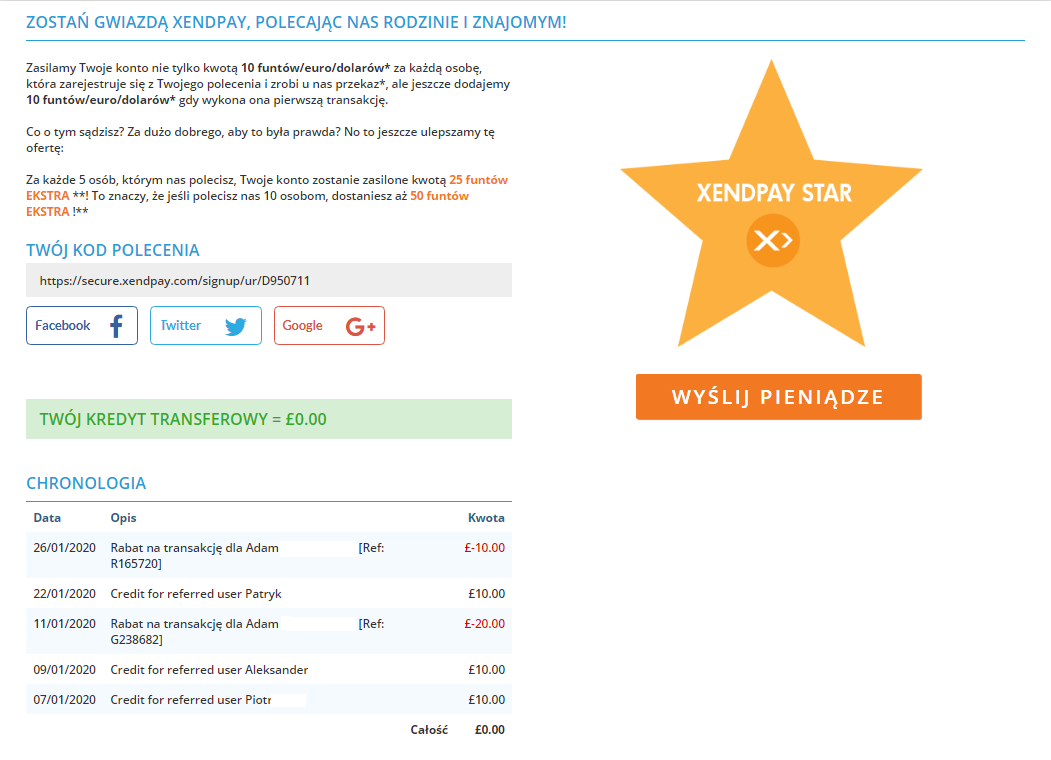
Task: Click the £-20.00 amount on 11/01/2020
Action: pos(485,624)
